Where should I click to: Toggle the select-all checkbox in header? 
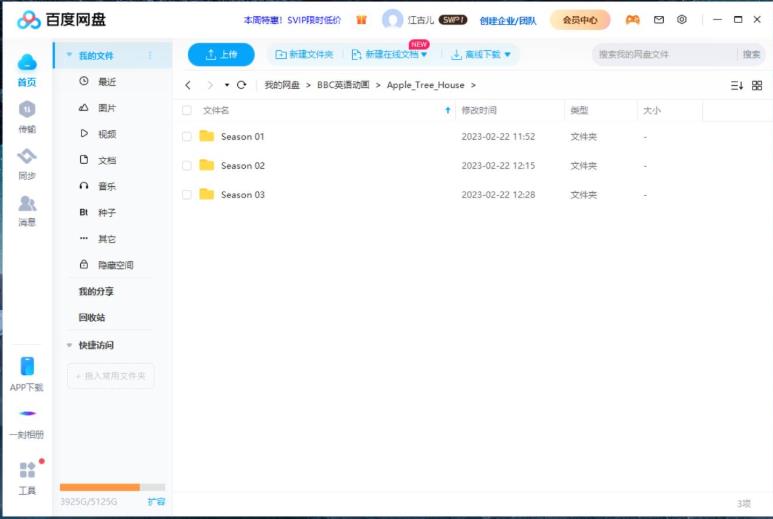click(187, 110)
